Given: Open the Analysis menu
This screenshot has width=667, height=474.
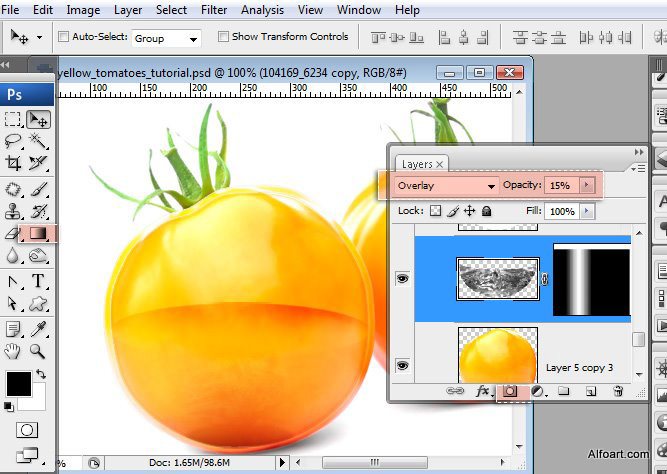Looking at the screenshot, I should [262, 10].
